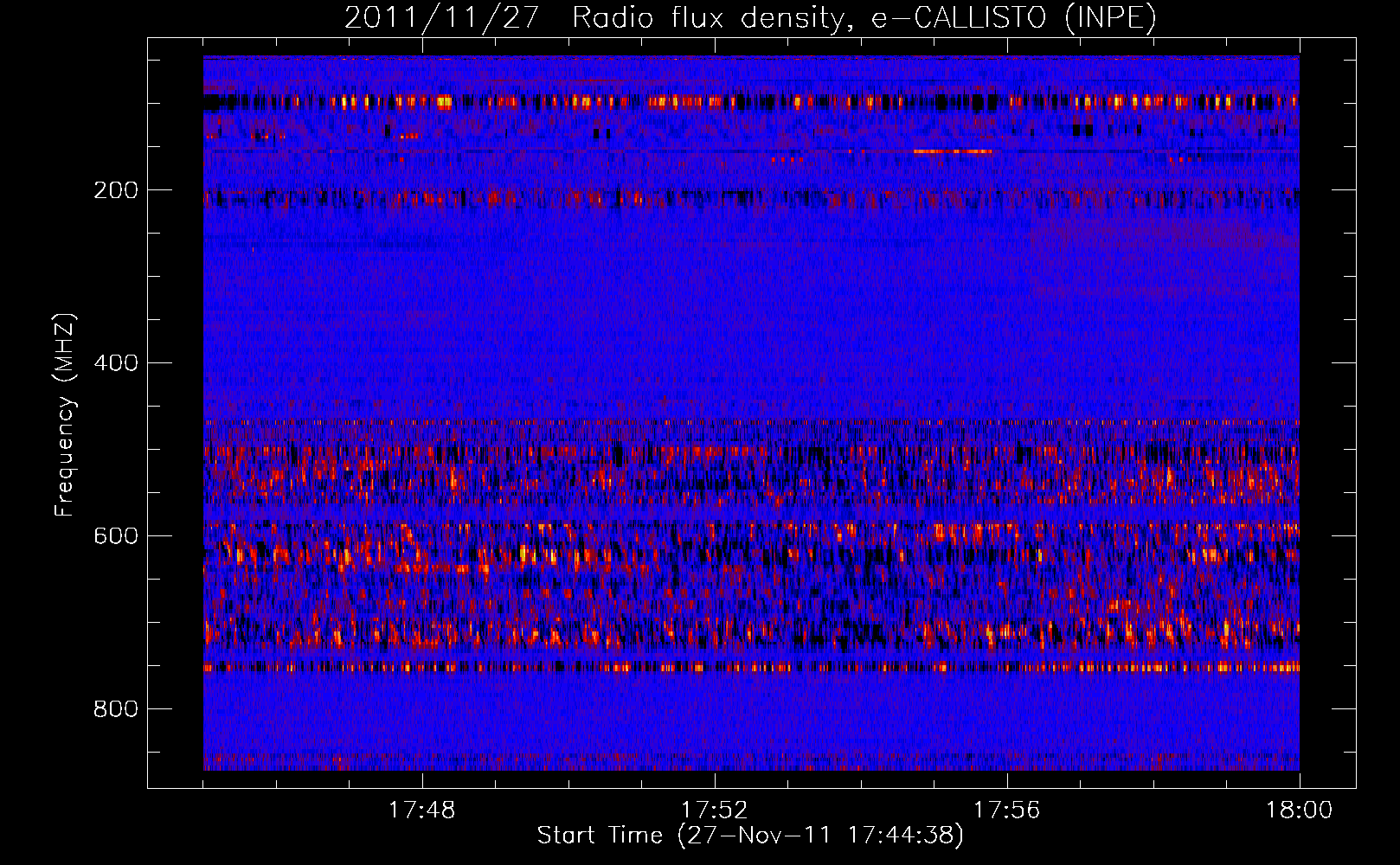Click the '200' frequency tick label
Image resolution: width=1400 pixels, height=865 pixels.
[x=116, y=190]
